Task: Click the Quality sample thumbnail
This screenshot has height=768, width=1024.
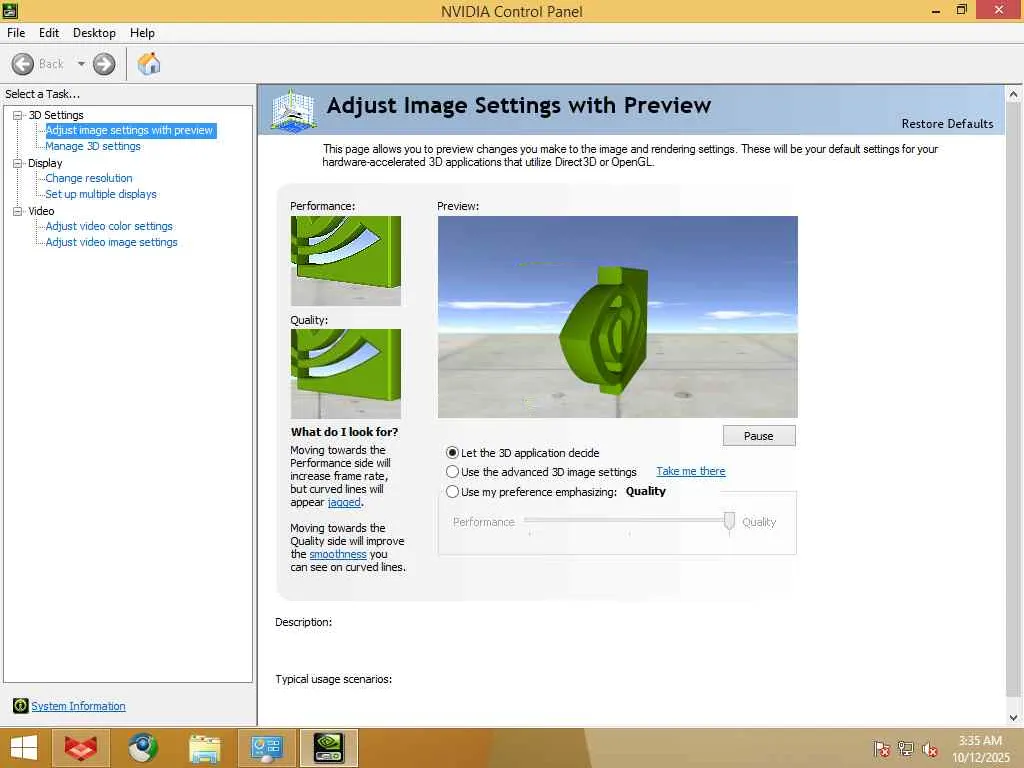Action: pos(345,374)
